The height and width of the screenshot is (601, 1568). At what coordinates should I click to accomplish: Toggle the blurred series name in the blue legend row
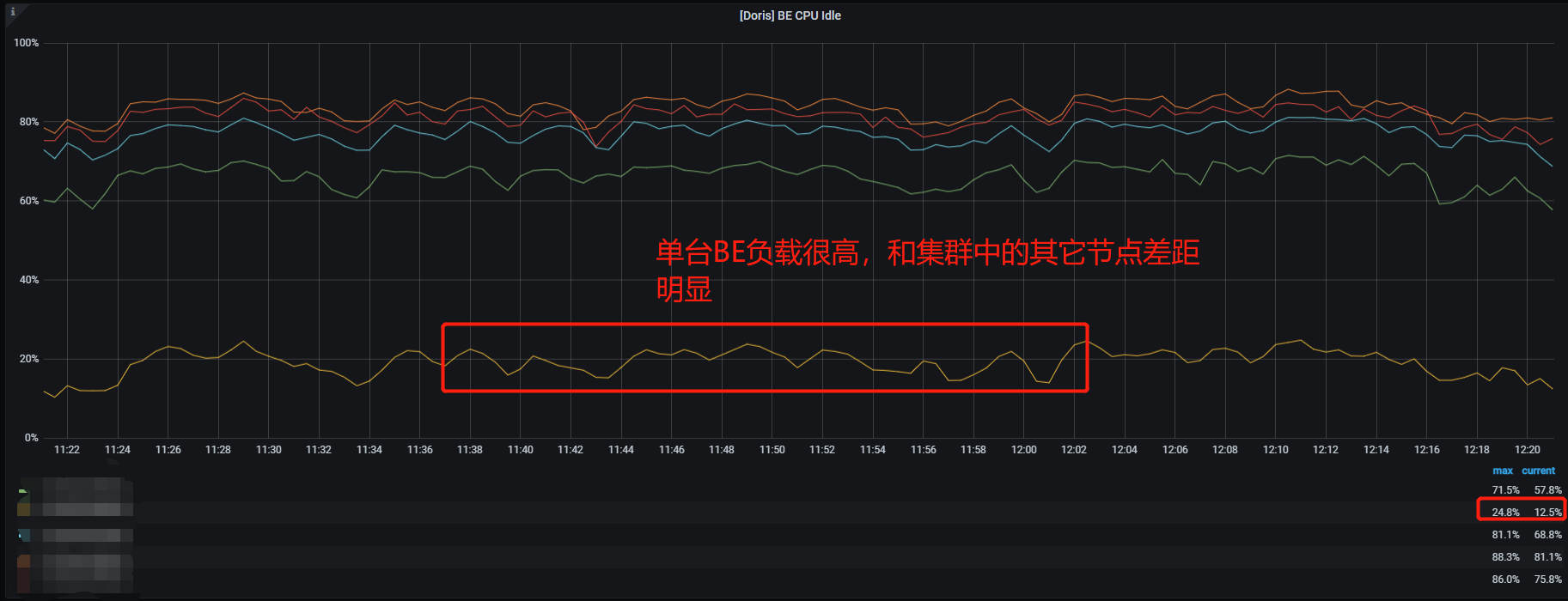click(x=86, y=535)
